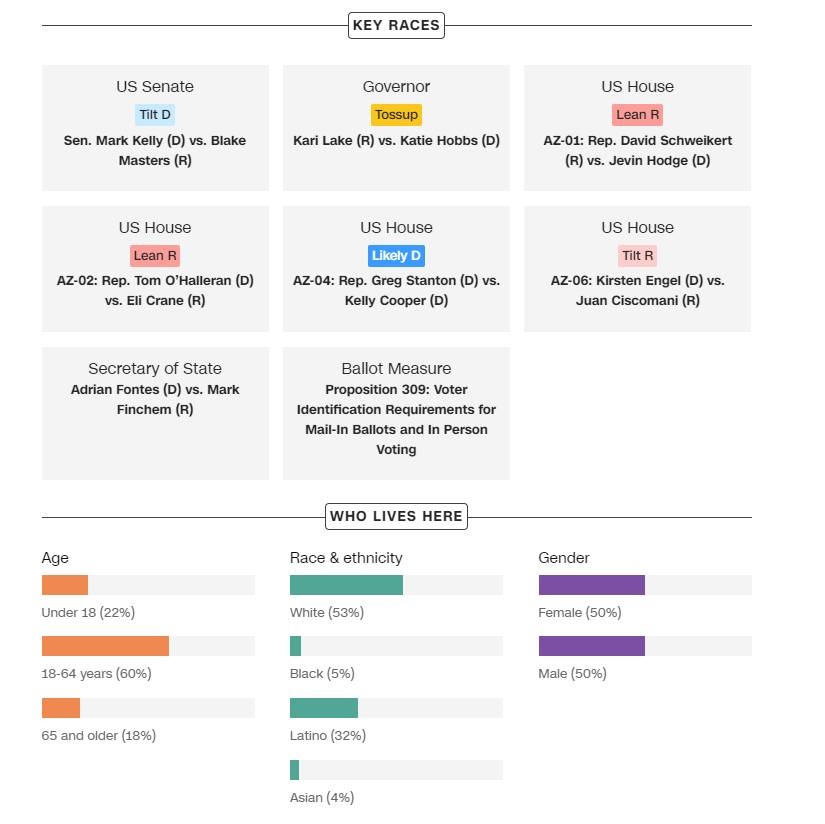The height and width of the screenshot is (824, 825).
Task: Click the orange 18-64 years age bar
Action: [105, 646]
